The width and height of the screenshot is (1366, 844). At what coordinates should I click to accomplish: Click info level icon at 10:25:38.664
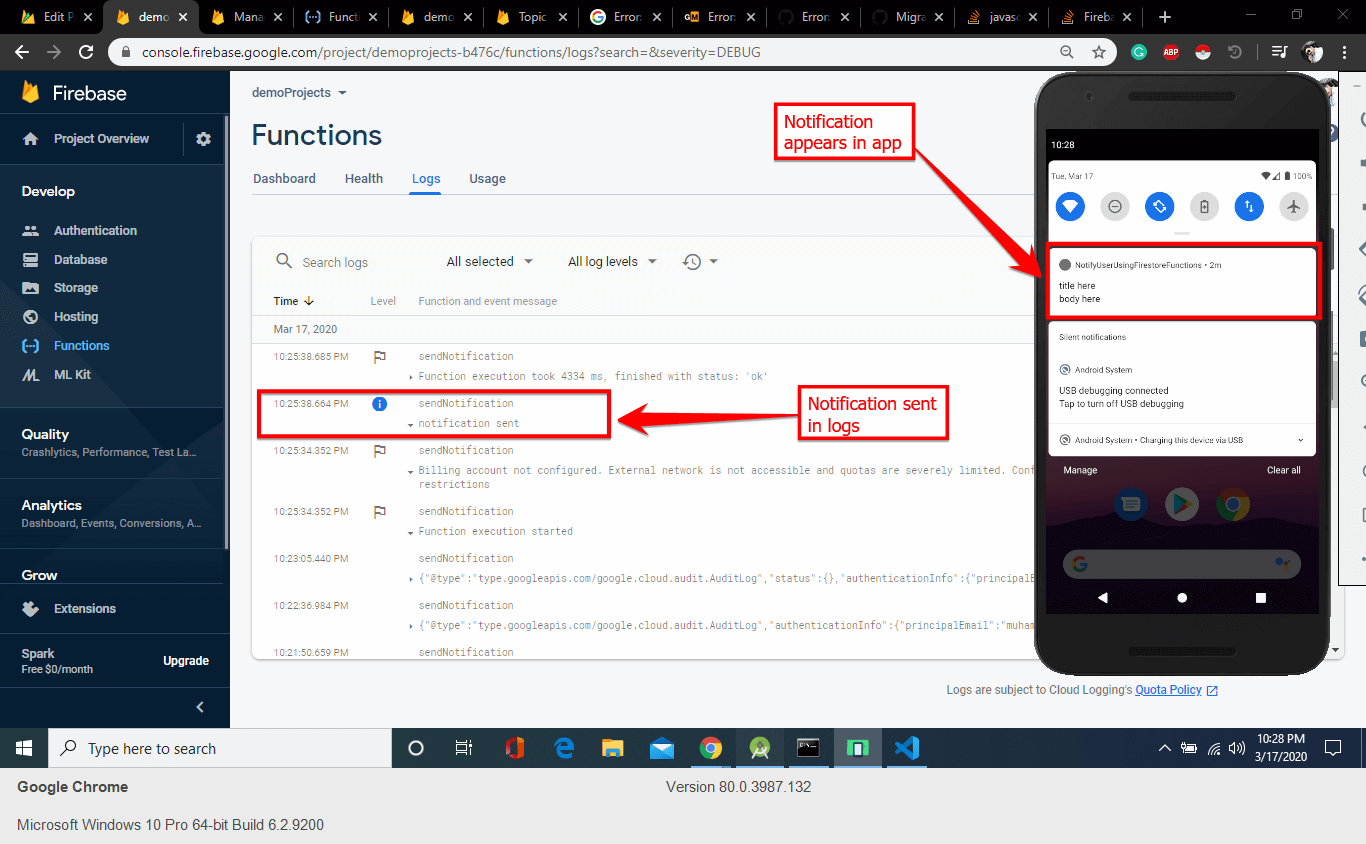pyautogui.click(x=380, y=404)
